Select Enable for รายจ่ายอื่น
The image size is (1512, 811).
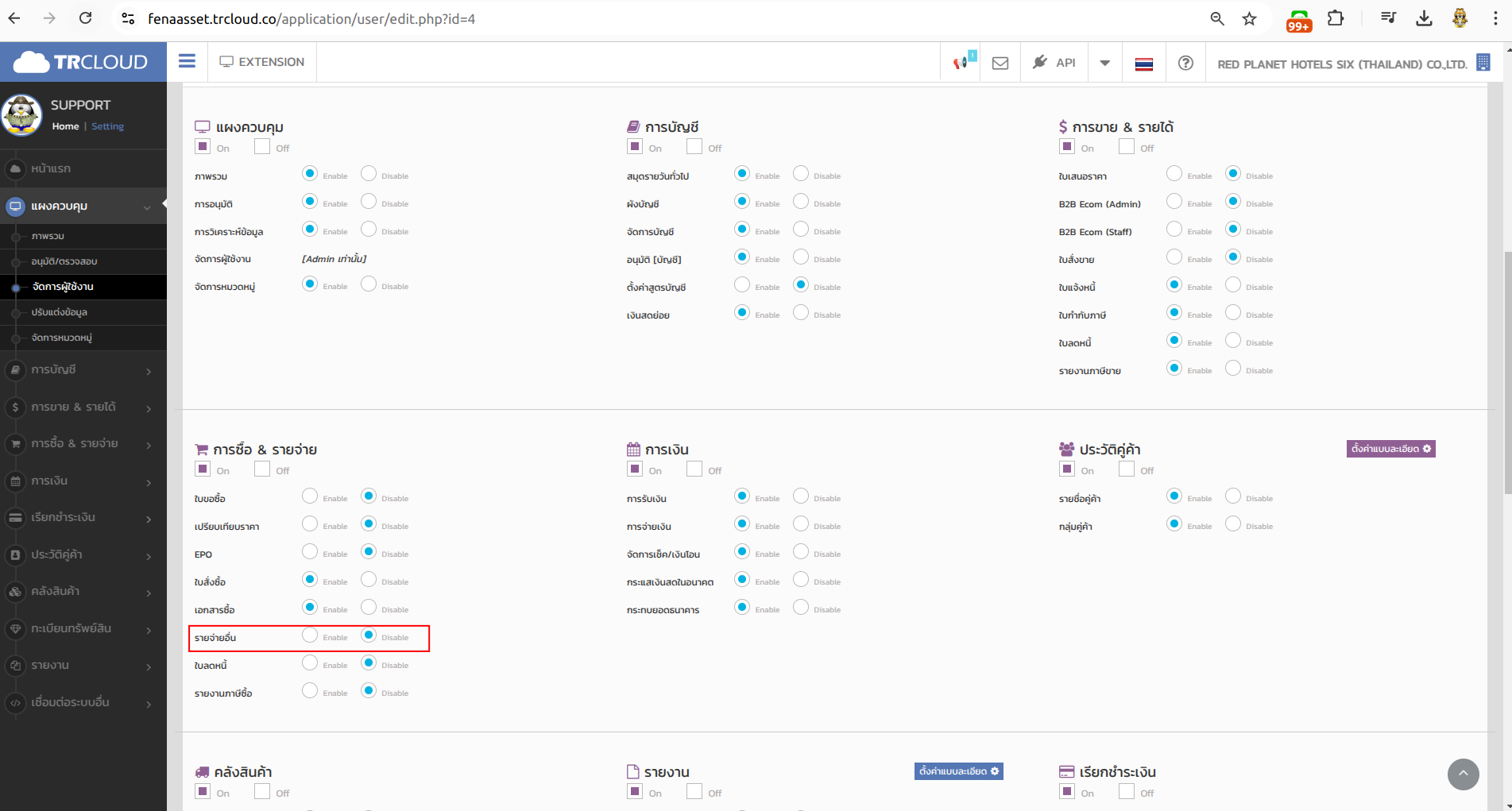[x=310, y=635]
